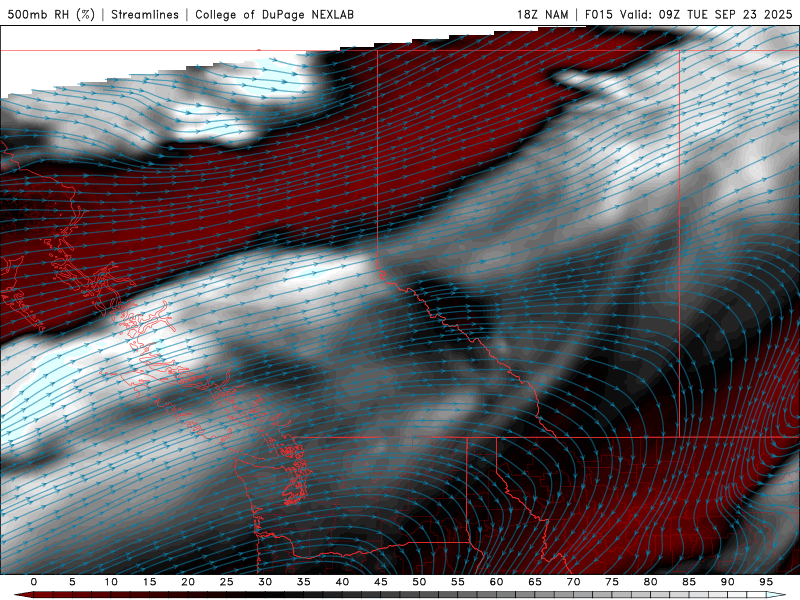The height and width of the screenshot is (600, 800).
Task: Click the "75" value on the RH scale
Action: (x=612, y=582)
